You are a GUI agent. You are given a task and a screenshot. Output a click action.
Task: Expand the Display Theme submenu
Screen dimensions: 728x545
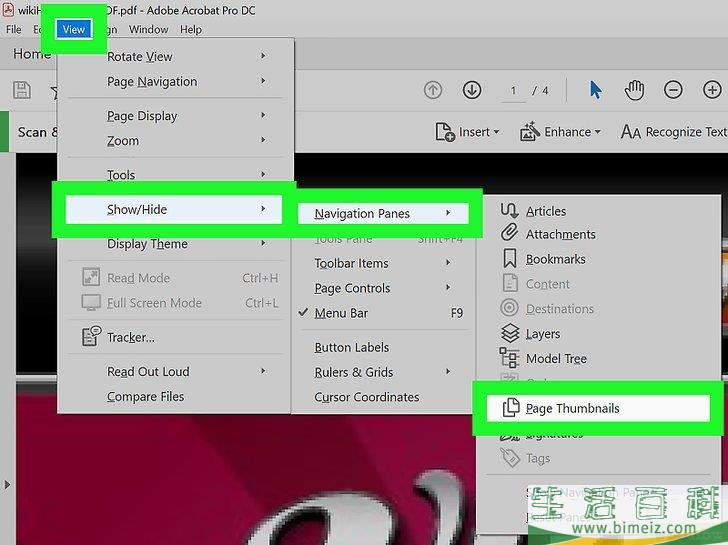(x=176, y=244)
